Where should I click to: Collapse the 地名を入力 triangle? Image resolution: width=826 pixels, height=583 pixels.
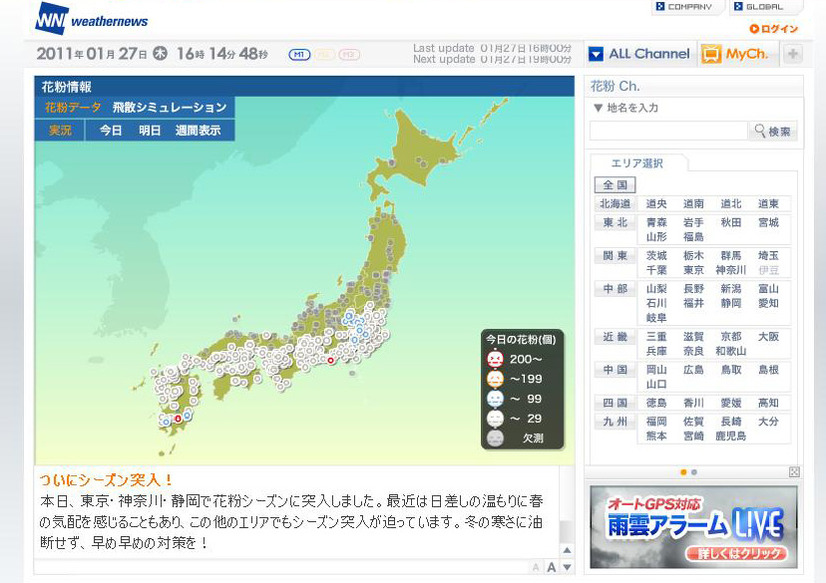[598, 108]
